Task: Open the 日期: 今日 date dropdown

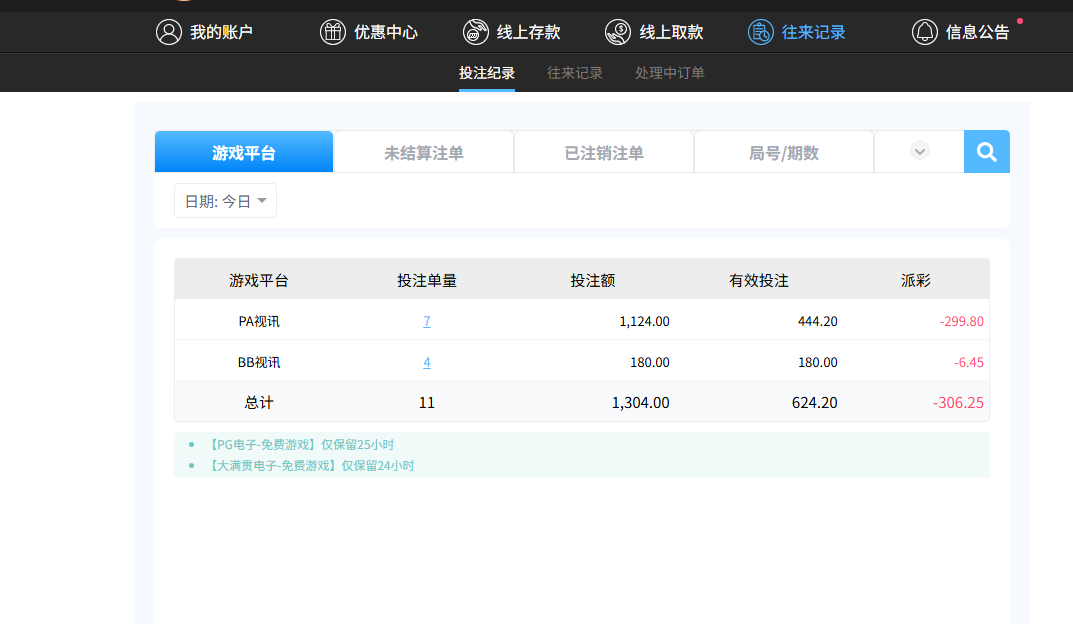Action: pyautogui.click(x=225, y=201)
